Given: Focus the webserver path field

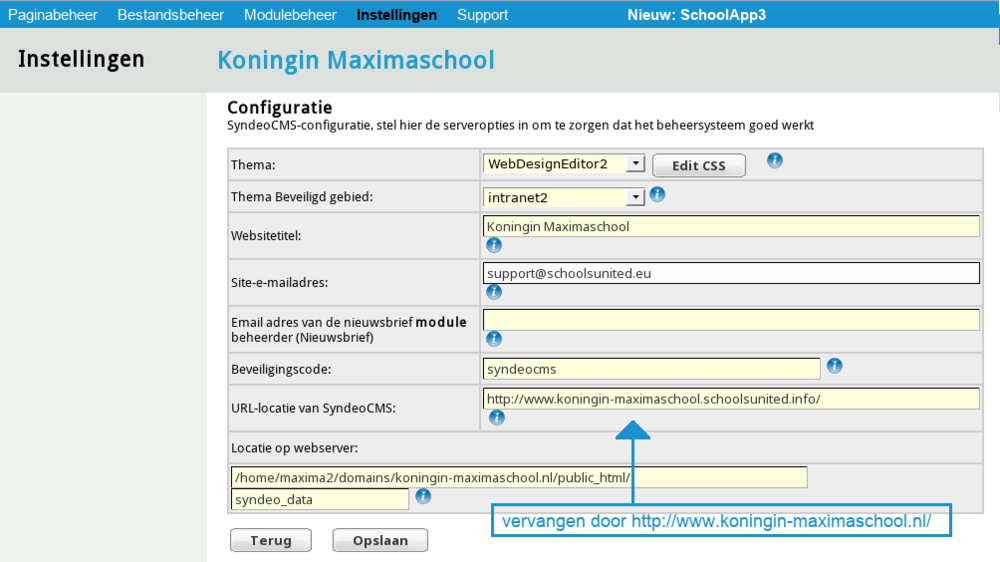Looking at the screenshot, I should [x=519, y=477].
